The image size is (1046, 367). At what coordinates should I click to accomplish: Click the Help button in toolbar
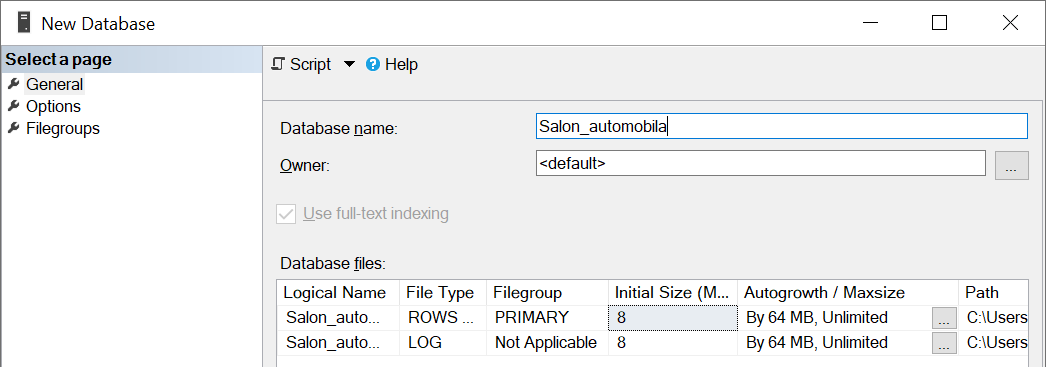click(x=392, y=64)
